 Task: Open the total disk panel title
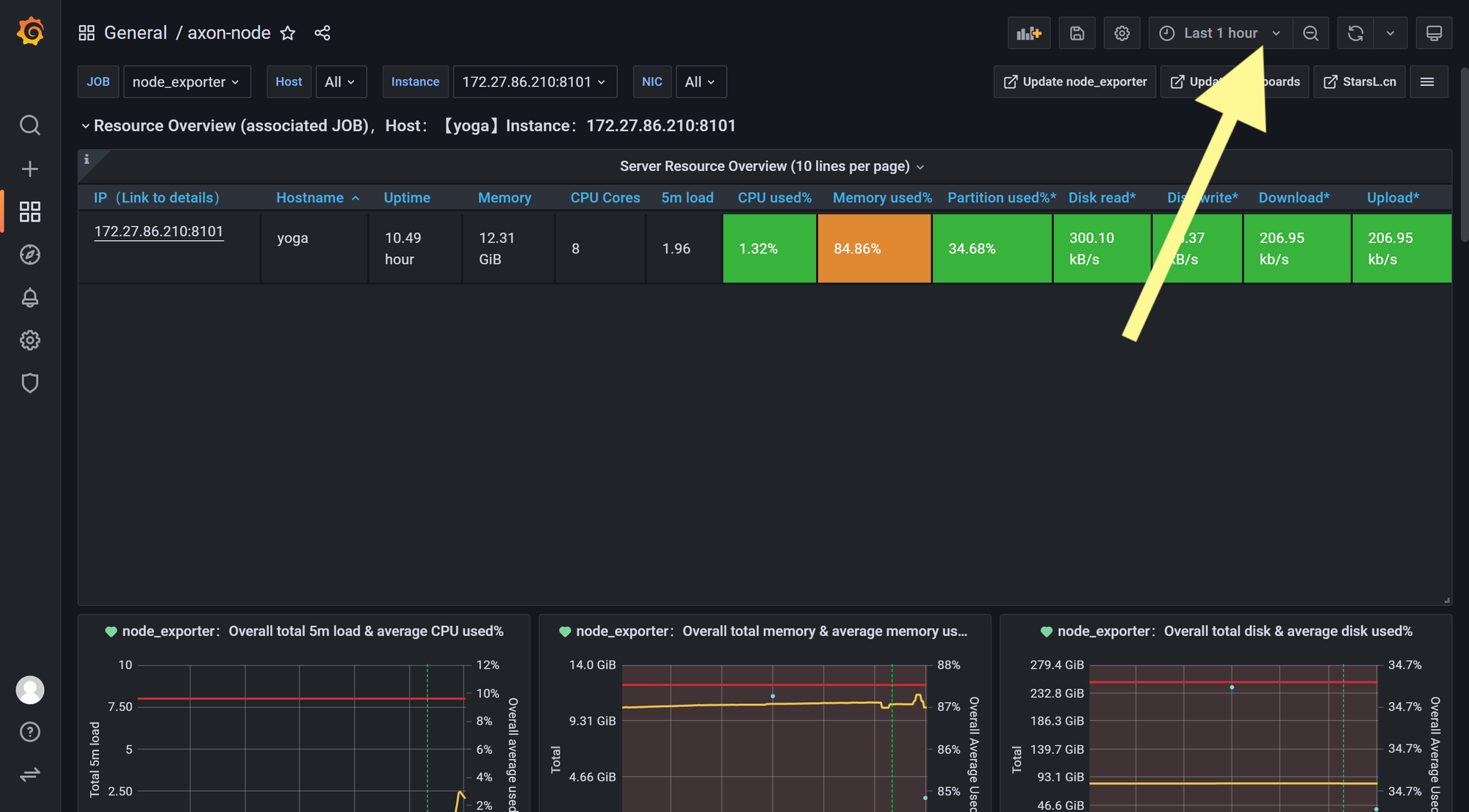[1235, 631]
